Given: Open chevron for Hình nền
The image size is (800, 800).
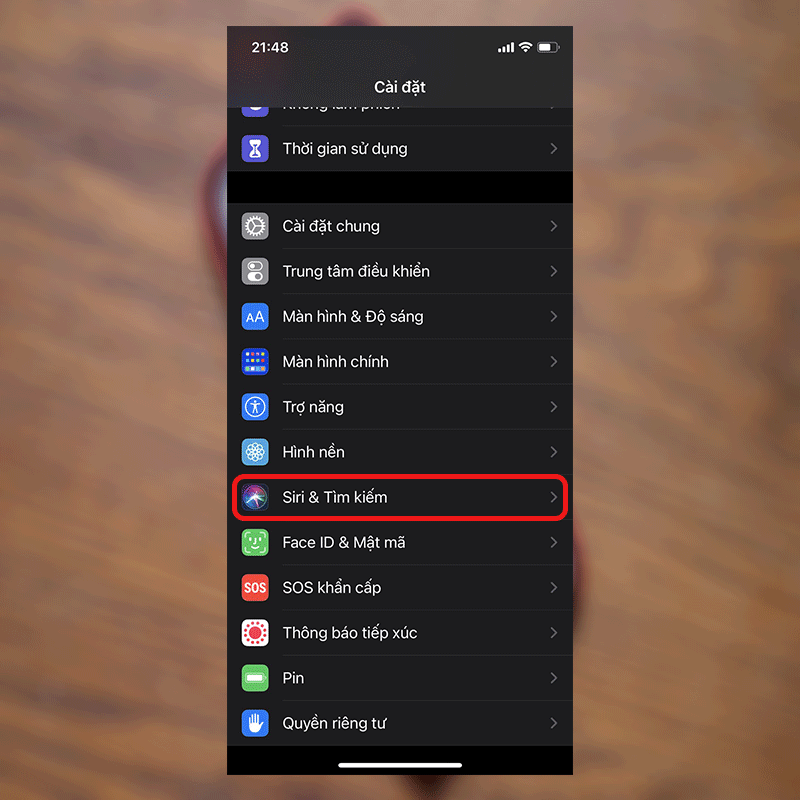Looking at the screenshot, I should coord(554,452).
